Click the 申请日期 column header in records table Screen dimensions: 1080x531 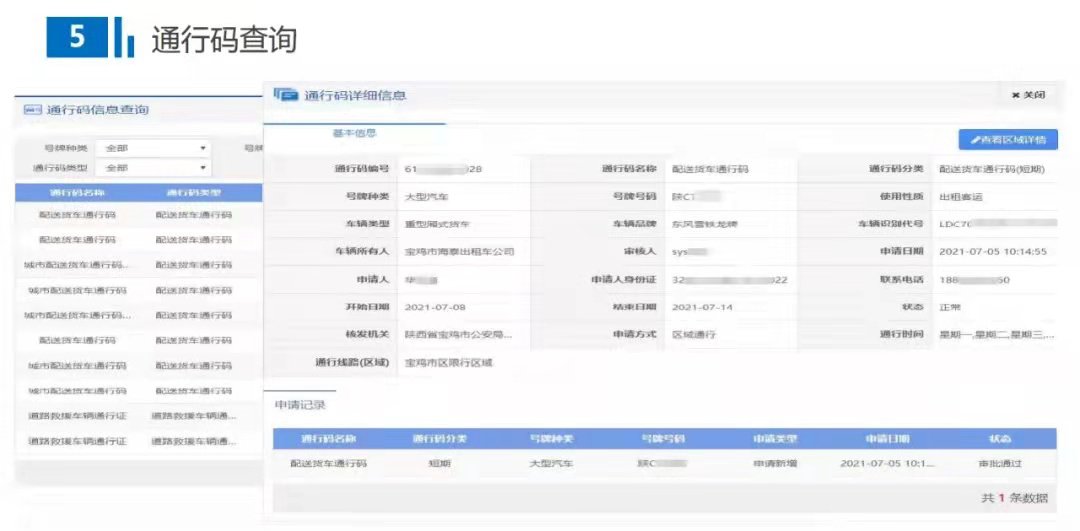tap(873, 439)
